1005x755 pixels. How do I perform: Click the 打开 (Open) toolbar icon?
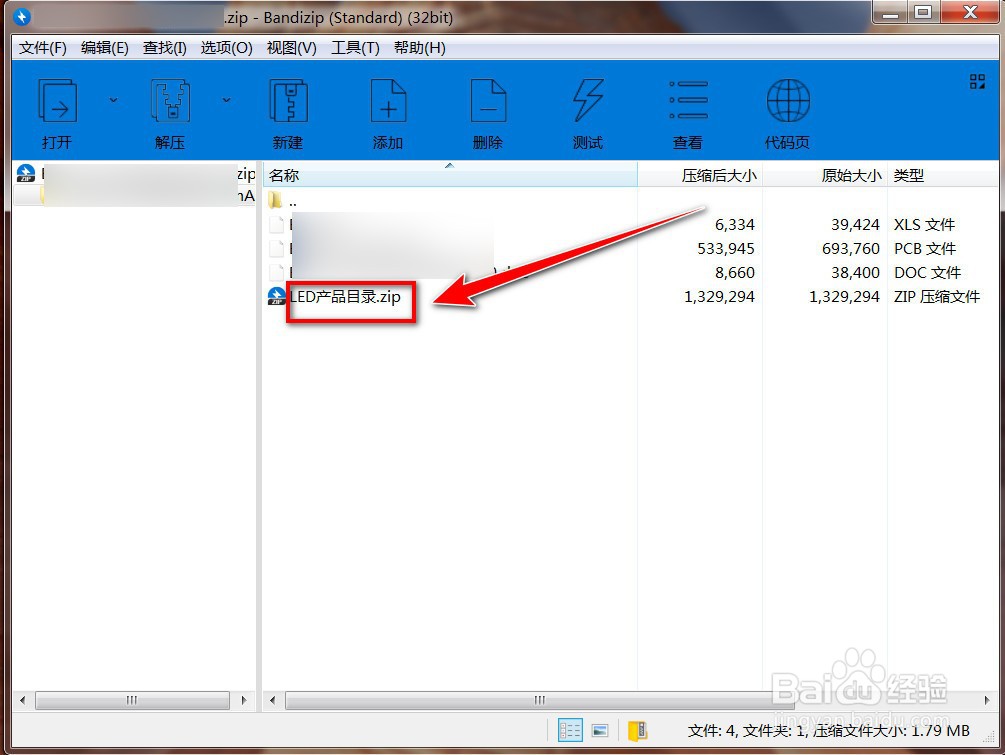click(x=58, y=101)
